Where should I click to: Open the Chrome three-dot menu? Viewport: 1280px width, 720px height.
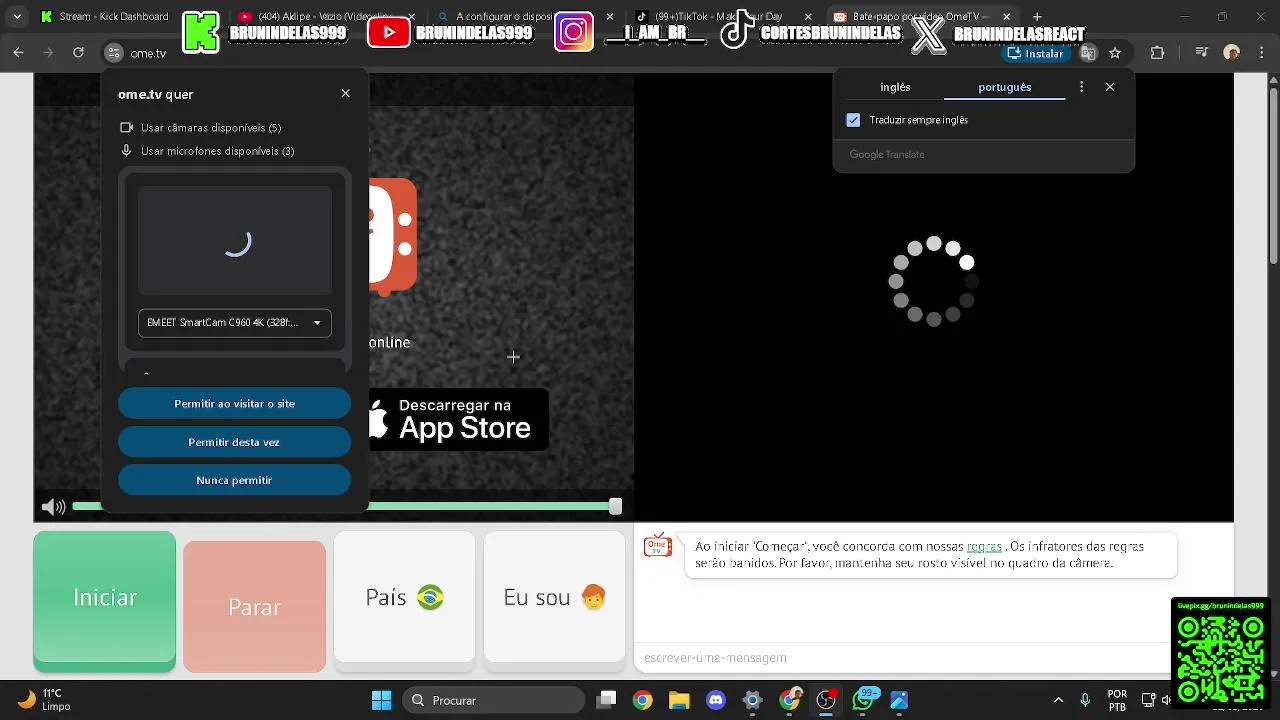tap(1262, 53)
